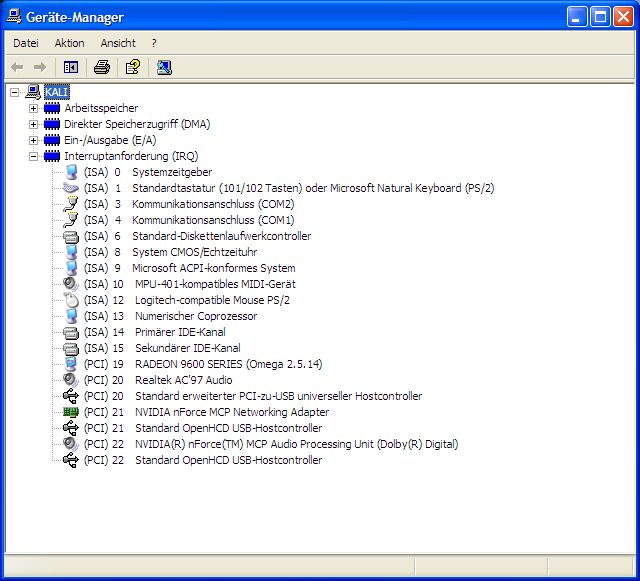Click the Logitech mouse icon
The height and width of the screenshot is (581, 640).
(x=71, y=300)
